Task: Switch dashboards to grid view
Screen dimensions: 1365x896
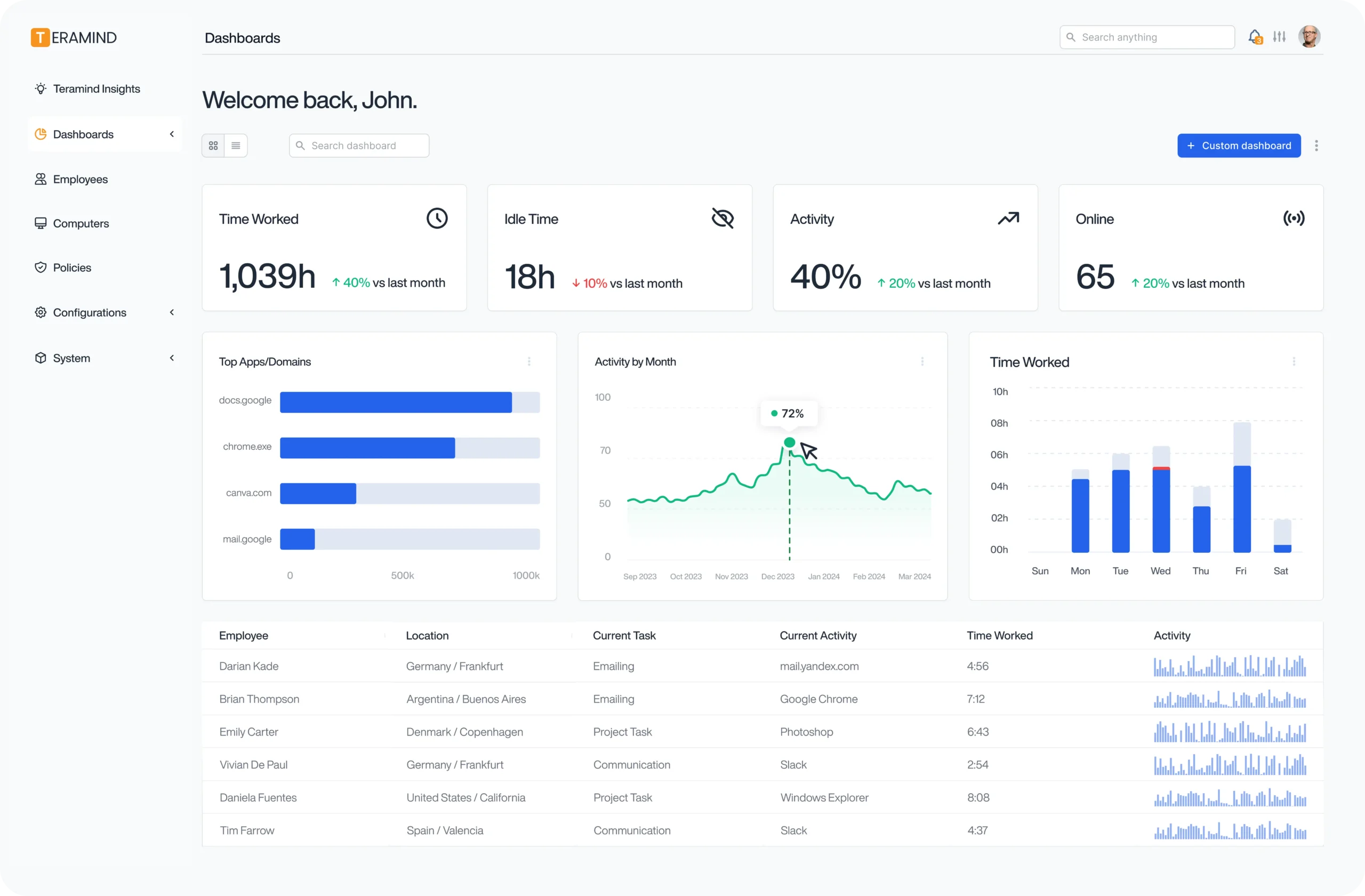Action: (x=213, y=145)
